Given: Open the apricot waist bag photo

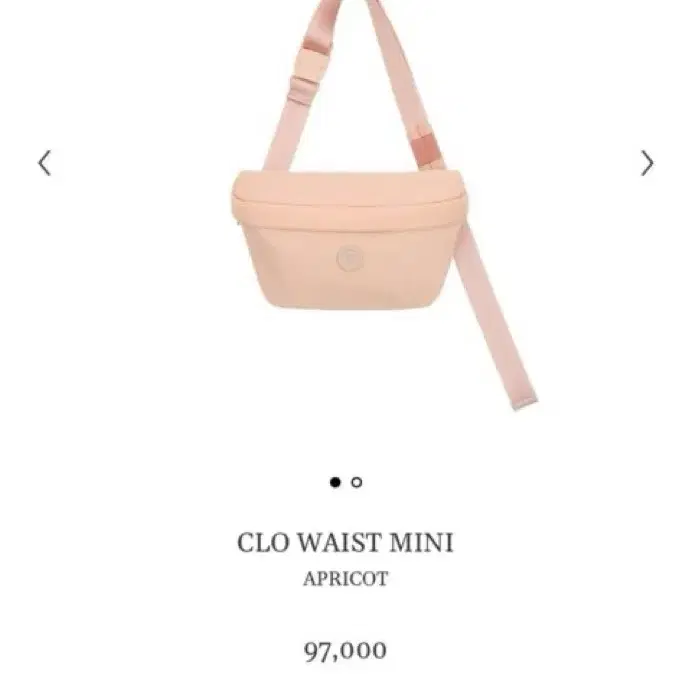Looking at the screenshot, I should point(382,205).
